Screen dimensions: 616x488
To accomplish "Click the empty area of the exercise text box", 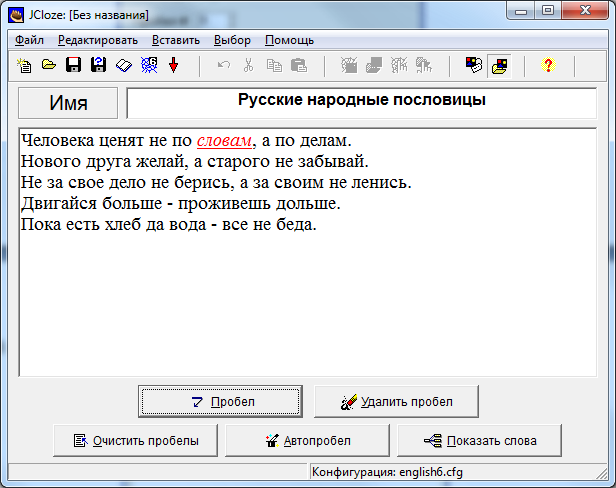I will [308, 306].
